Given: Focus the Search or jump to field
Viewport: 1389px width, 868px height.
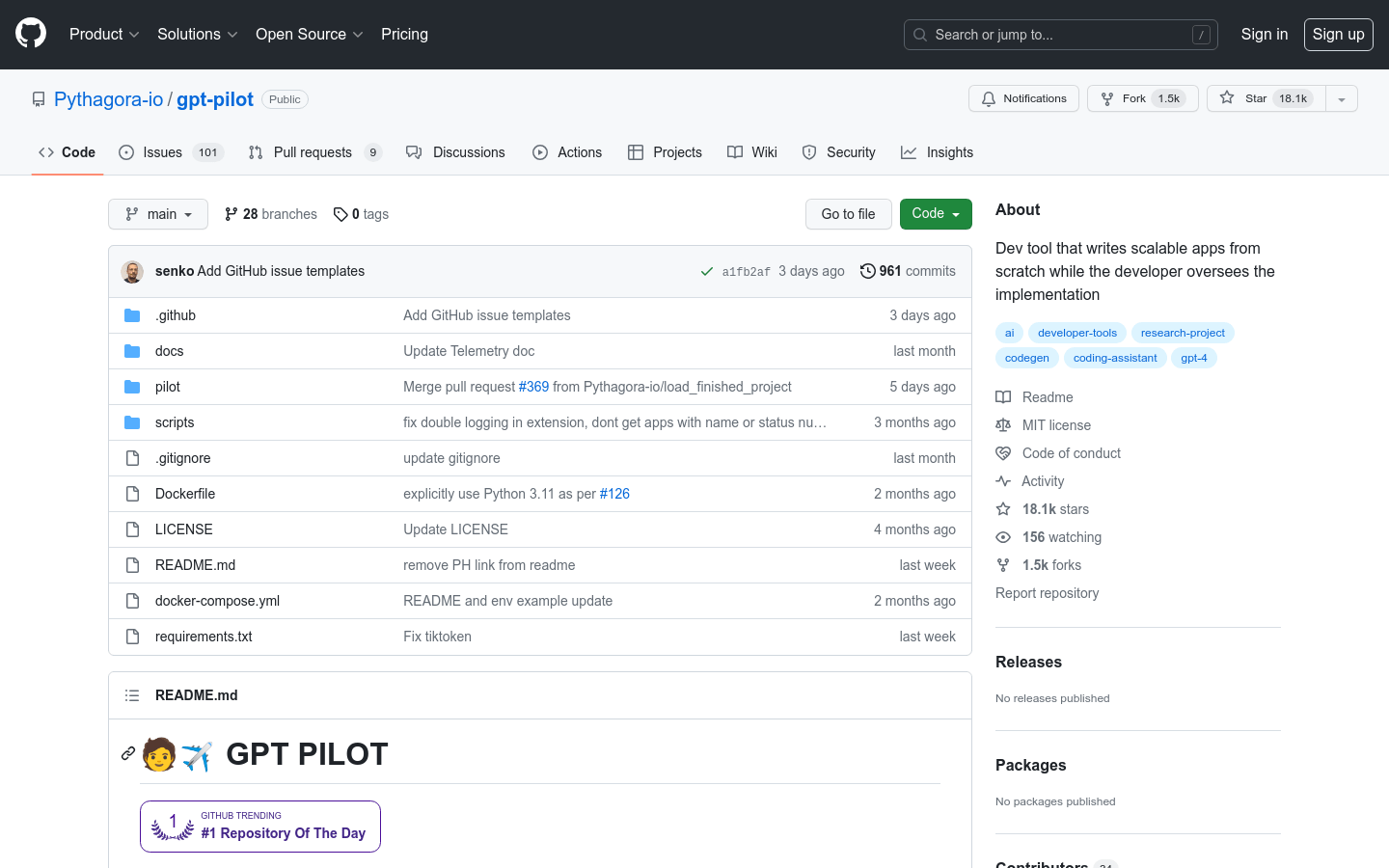Looking at the screenshot, I should click(1060, 35).
